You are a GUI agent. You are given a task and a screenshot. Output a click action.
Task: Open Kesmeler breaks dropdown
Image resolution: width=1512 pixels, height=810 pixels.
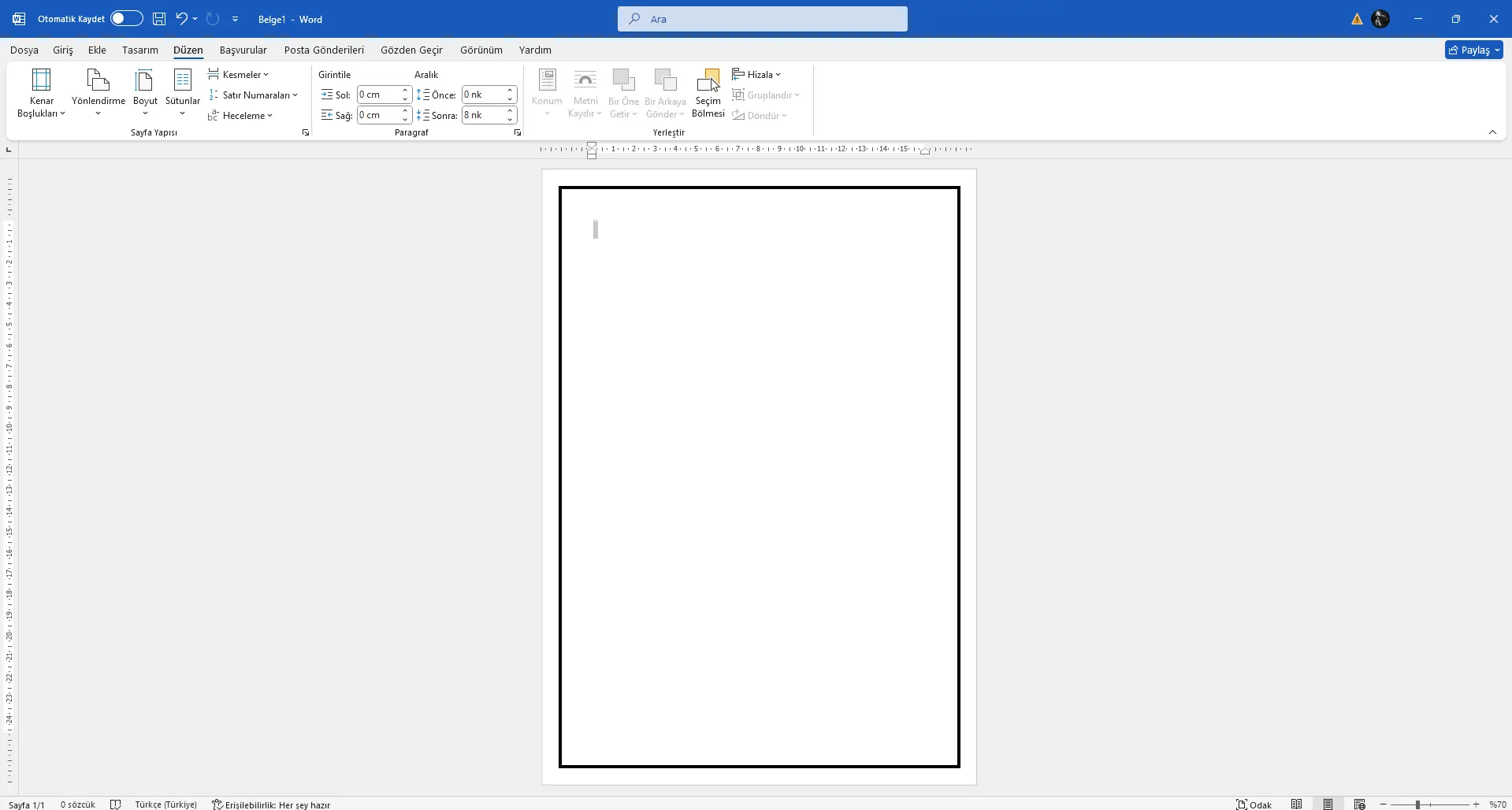pyautogui.click(x=238, y=75)
